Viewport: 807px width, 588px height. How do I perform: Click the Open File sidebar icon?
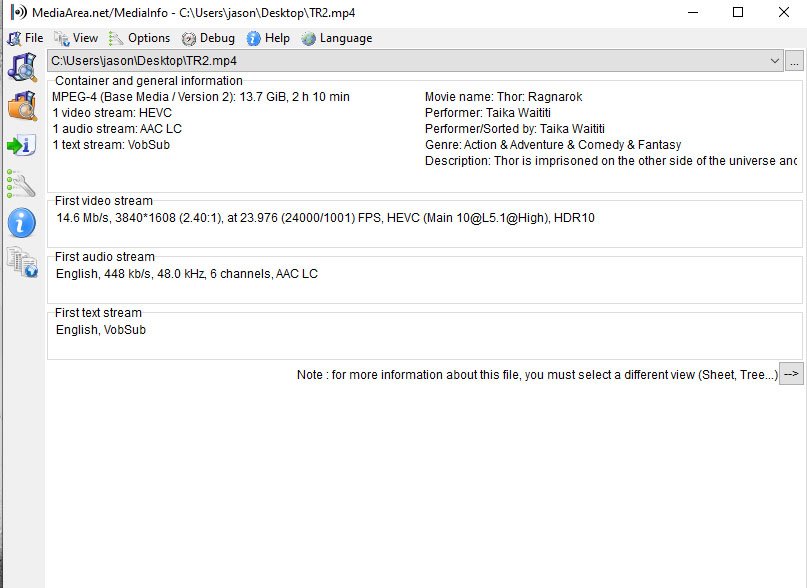(22, 67)
